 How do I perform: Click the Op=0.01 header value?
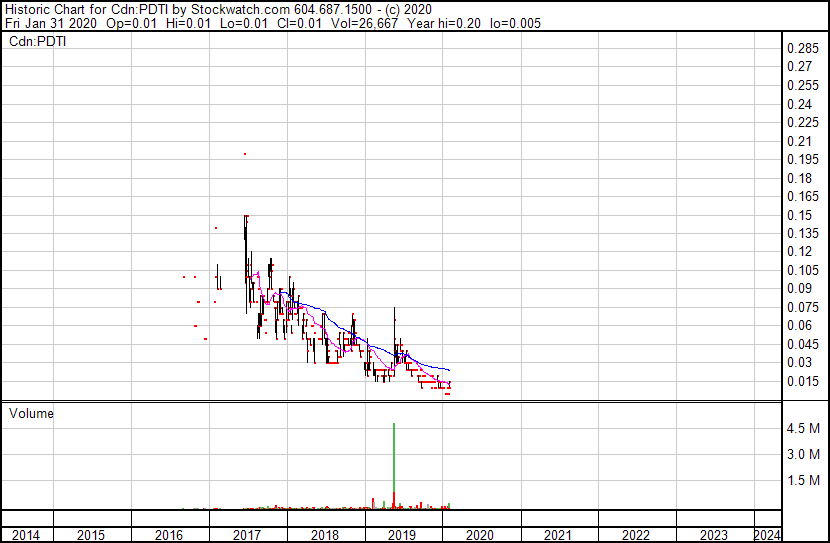tap(131, 23)
